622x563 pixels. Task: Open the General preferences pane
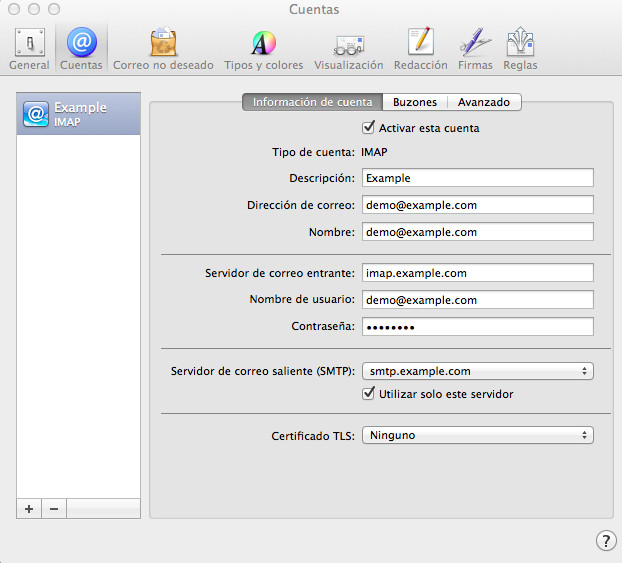click(28, 48)
